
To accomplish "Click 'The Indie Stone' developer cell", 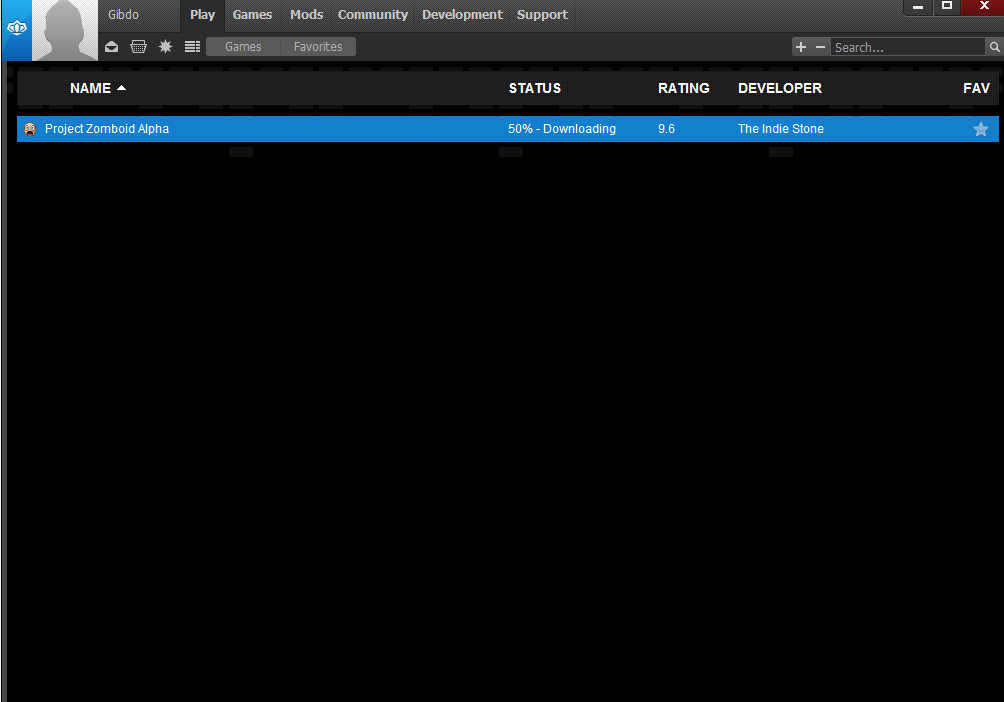I will [781, 129].
